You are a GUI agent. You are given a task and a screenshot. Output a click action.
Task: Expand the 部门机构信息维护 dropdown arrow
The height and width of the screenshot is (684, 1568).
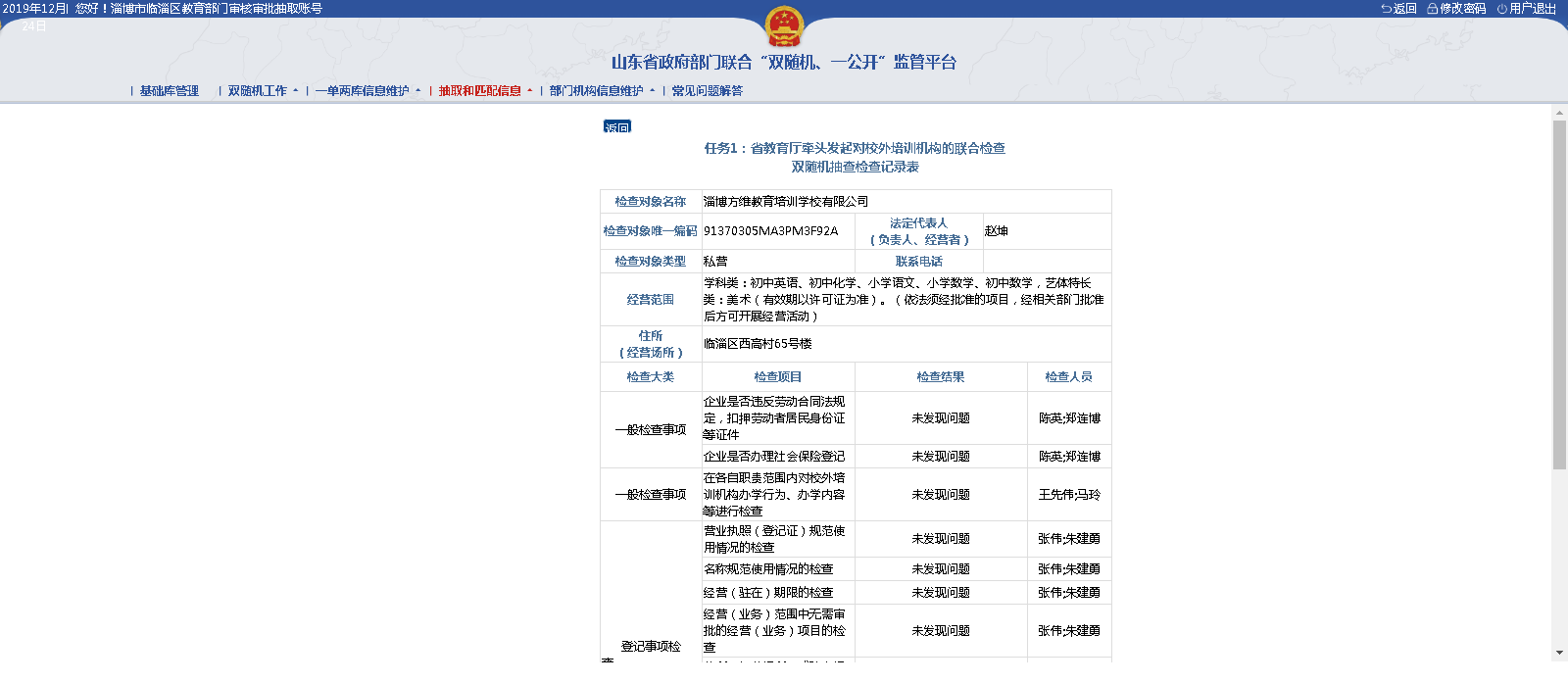[x=652, y=91]
